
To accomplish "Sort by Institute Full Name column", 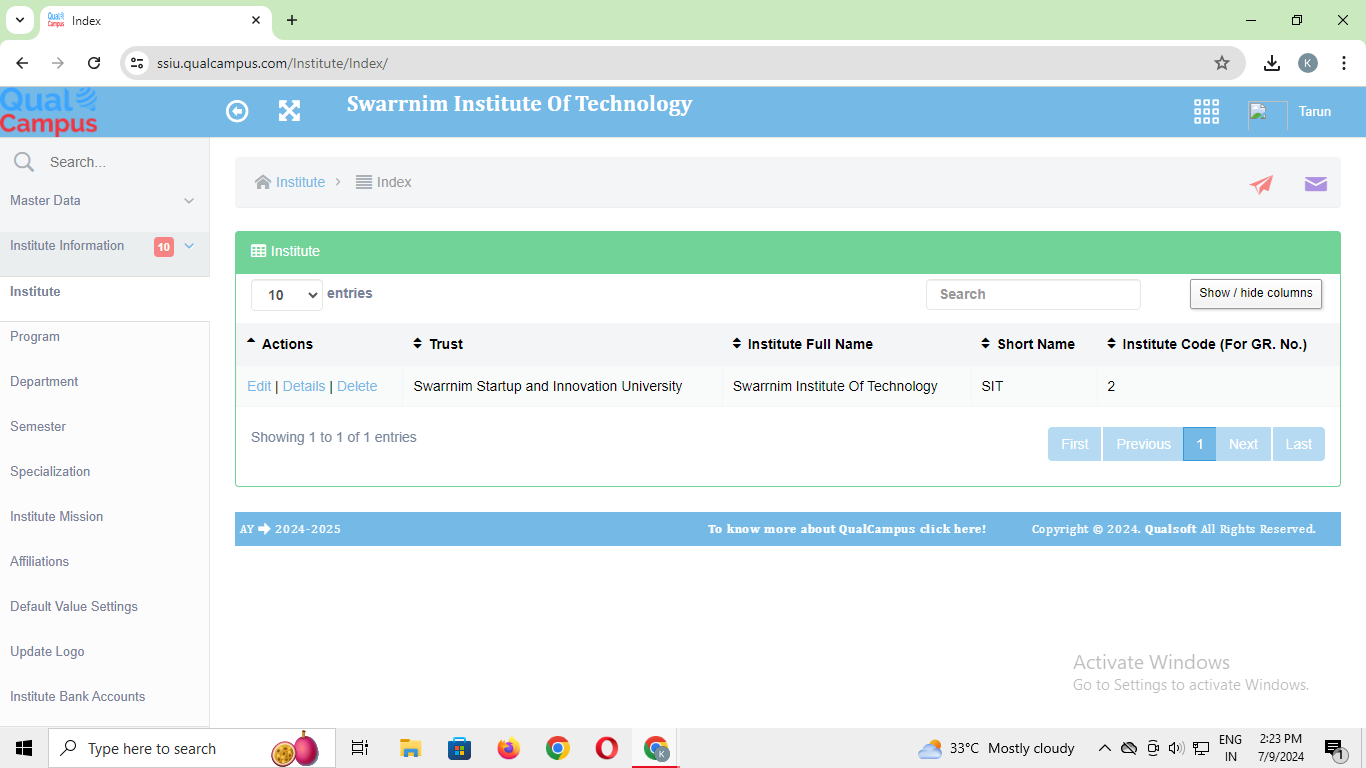I will 737,344.
